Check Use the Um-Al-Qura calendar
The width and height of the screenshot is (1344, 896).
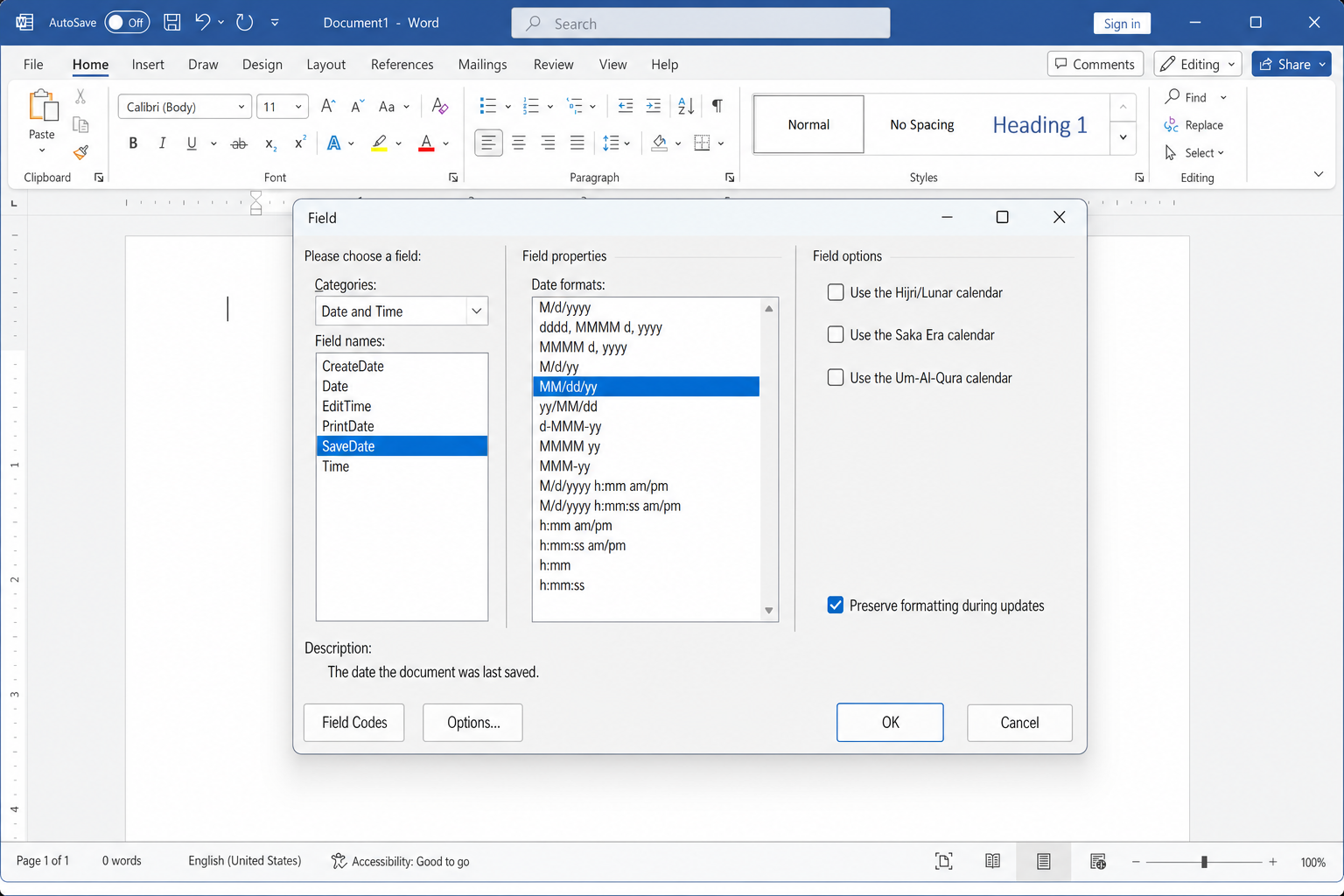[836, 378]
